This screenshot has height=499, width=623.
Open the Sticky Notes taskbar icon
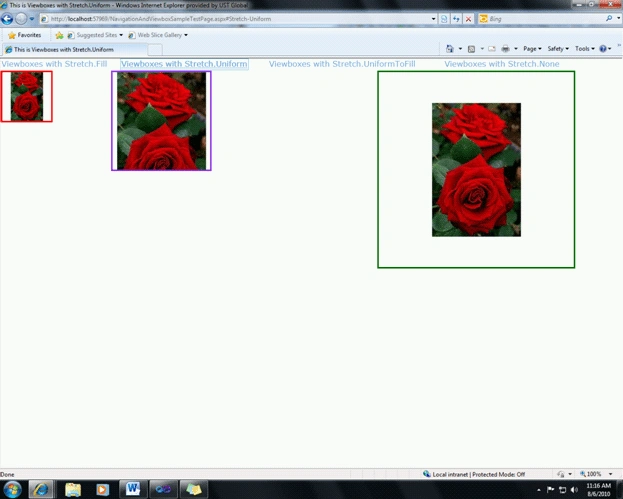pos(193,489)
